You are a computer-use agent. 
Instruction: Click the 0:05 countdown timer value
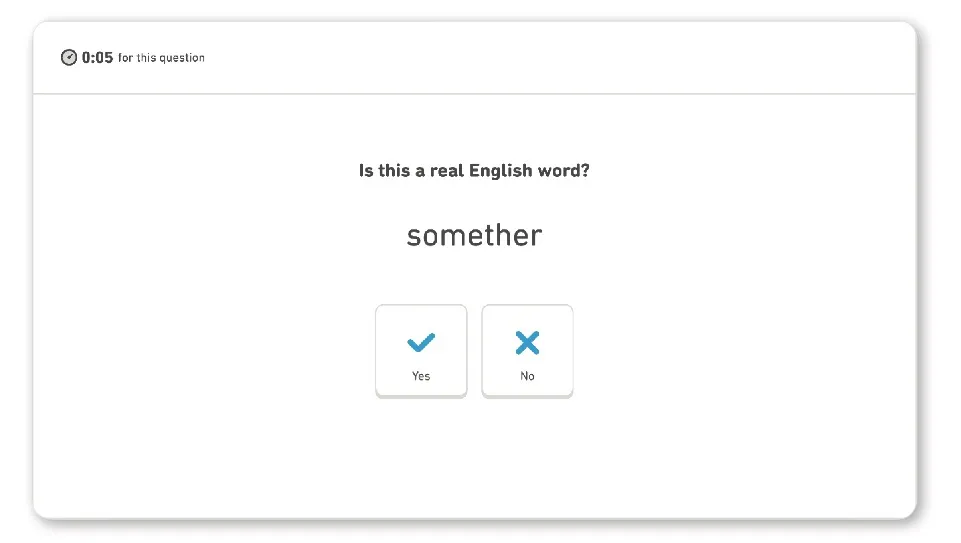[97, 58]
